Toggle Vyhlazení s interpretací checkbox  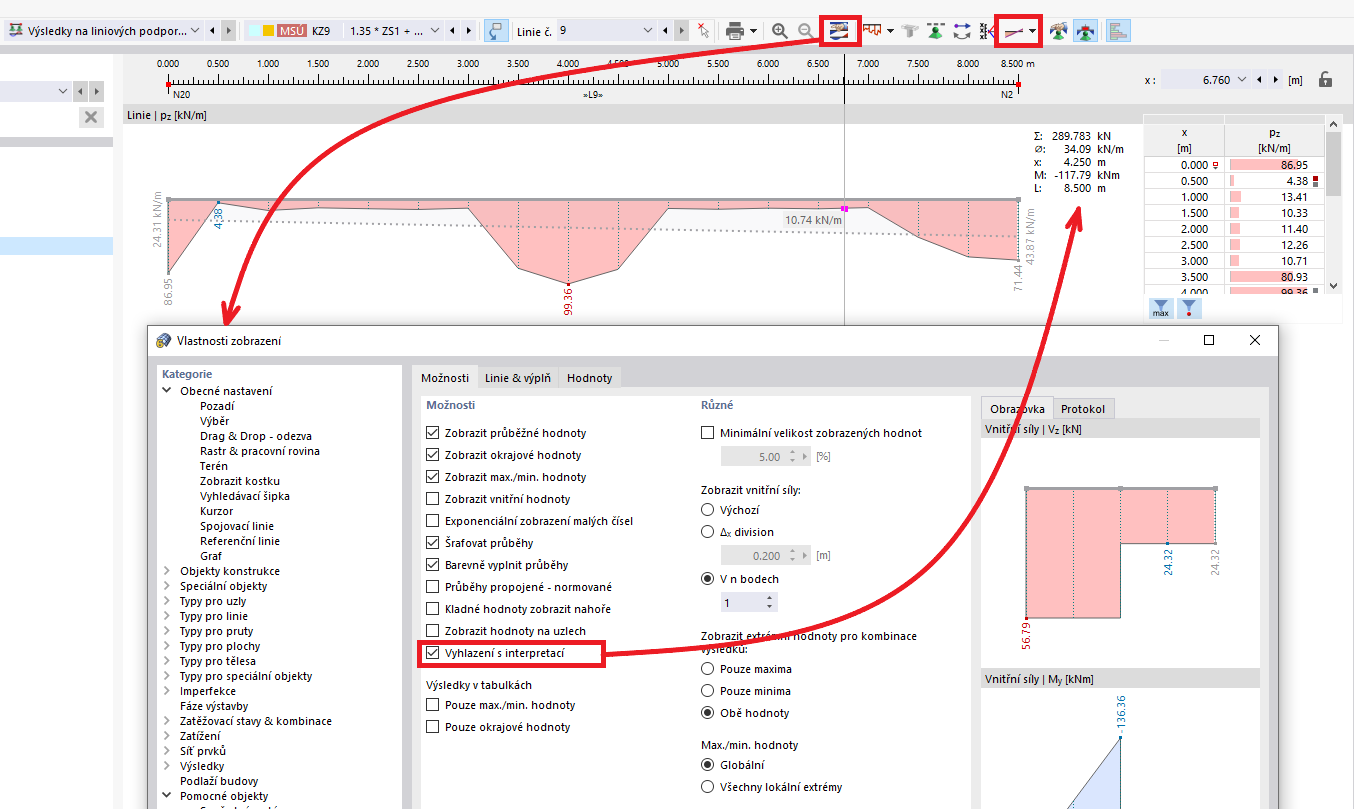coord(432,653)
